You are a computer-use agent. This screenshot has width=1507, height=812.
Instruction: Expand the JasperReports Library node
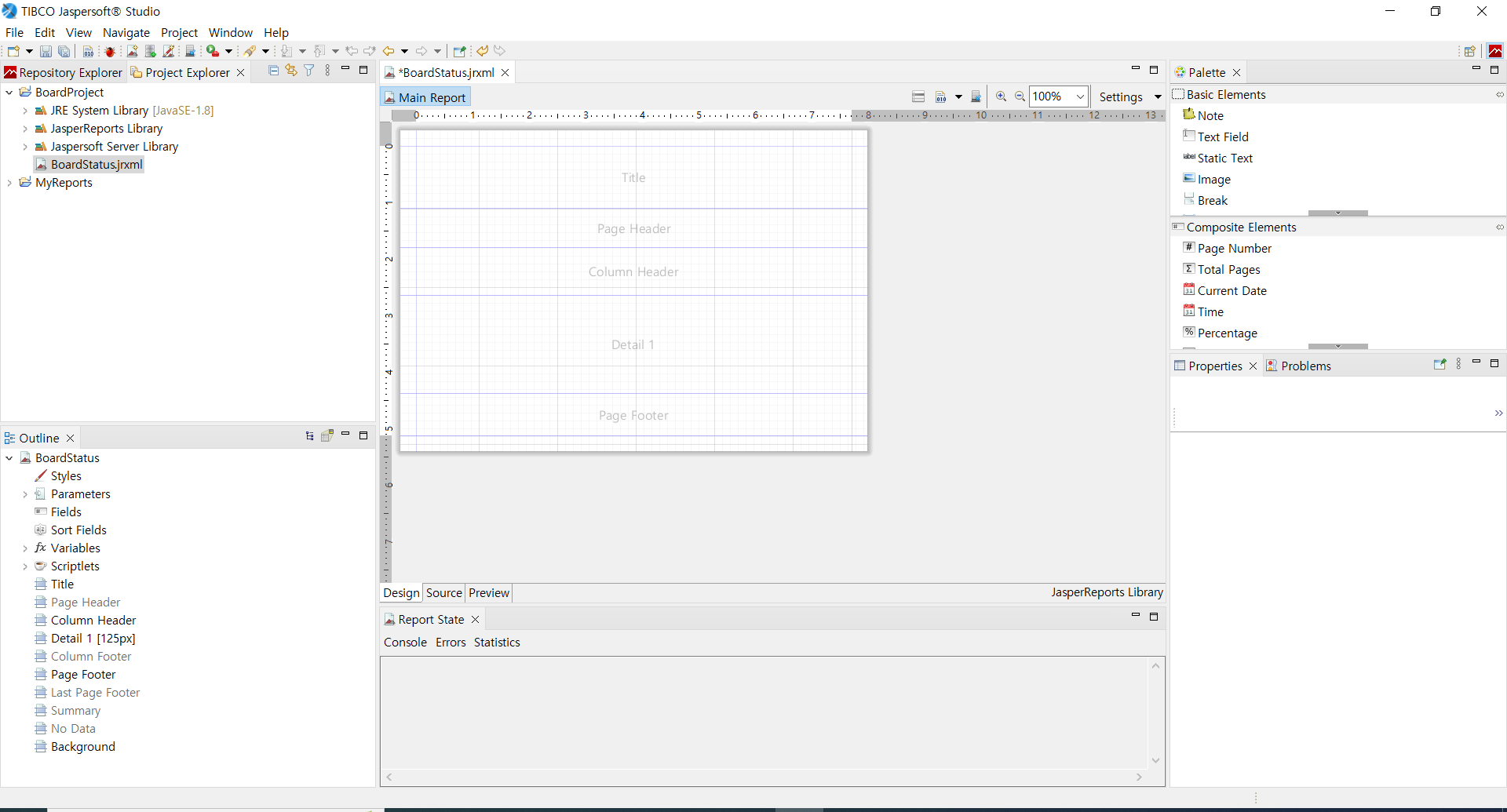click(x=25, y=129)
